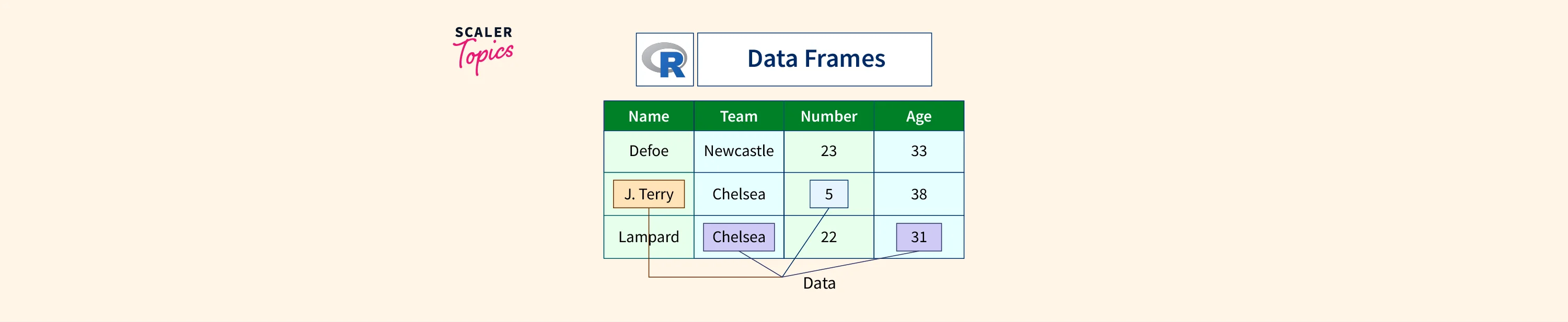Select the Team column header
This screenshot has height=322, width=1568.
pyautogui.click(x=739, y=116)
